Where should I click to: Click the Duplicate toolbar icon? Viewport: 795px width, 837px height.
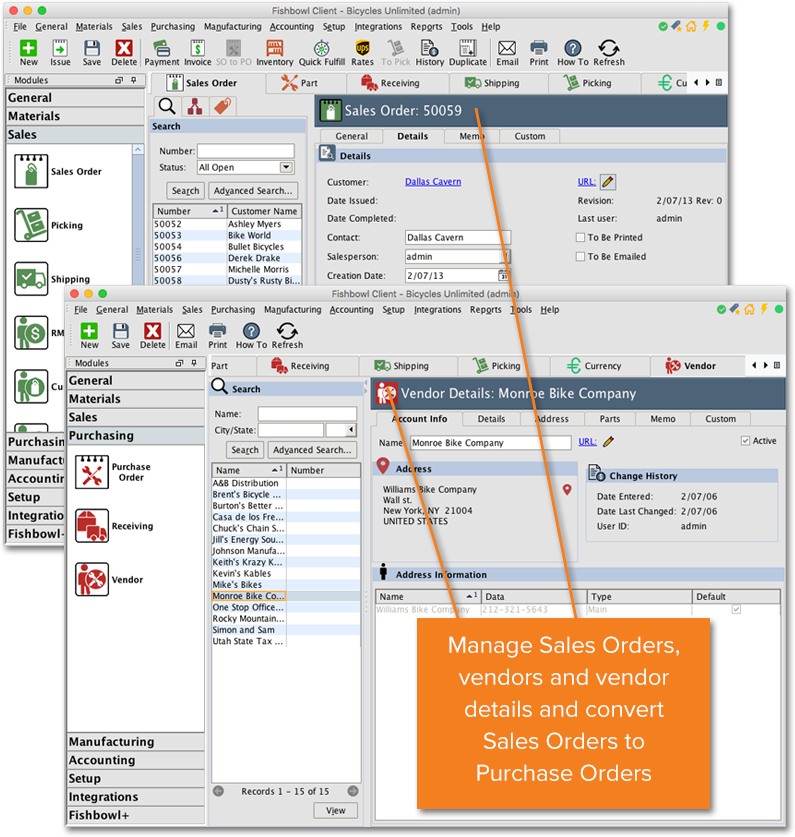pos(468,48)
